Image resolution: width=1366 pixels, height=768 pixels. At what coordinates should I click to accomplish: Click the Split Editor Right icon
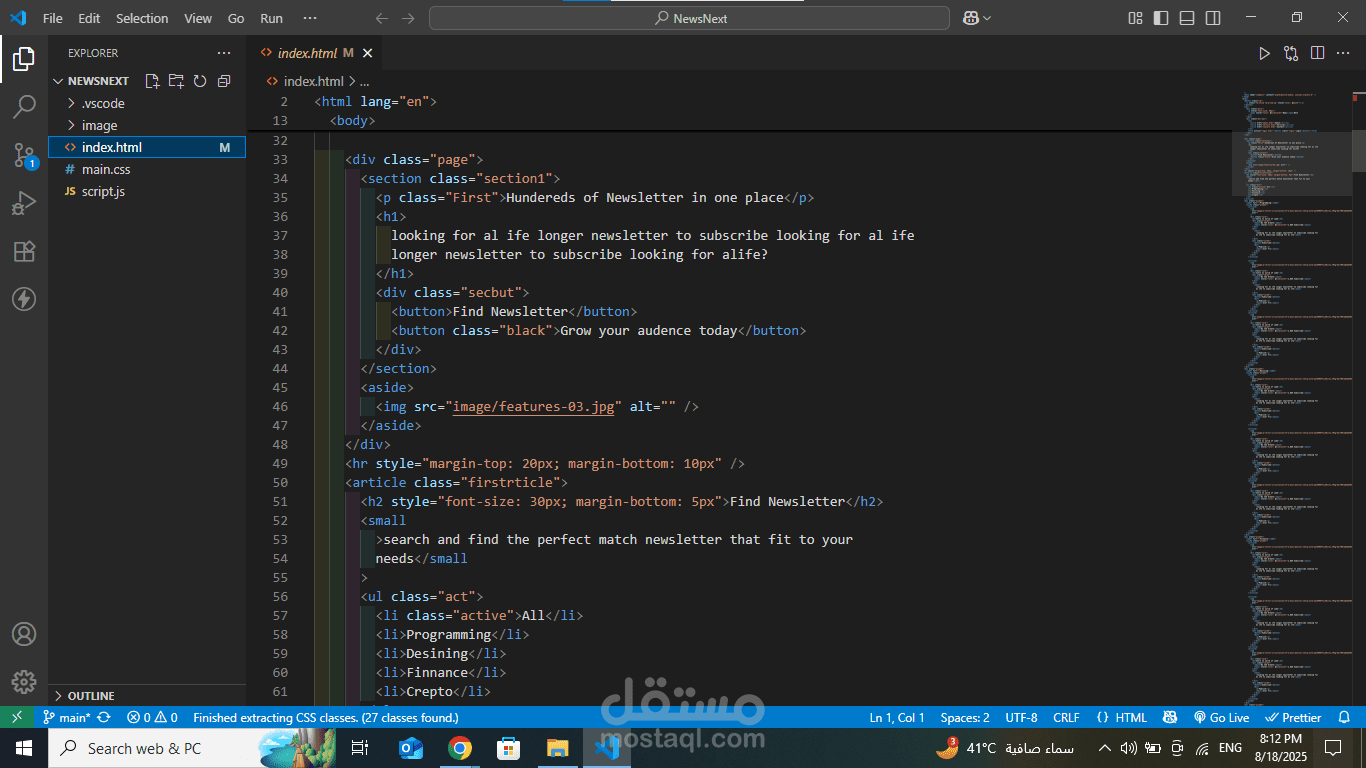coord(1318,53)
